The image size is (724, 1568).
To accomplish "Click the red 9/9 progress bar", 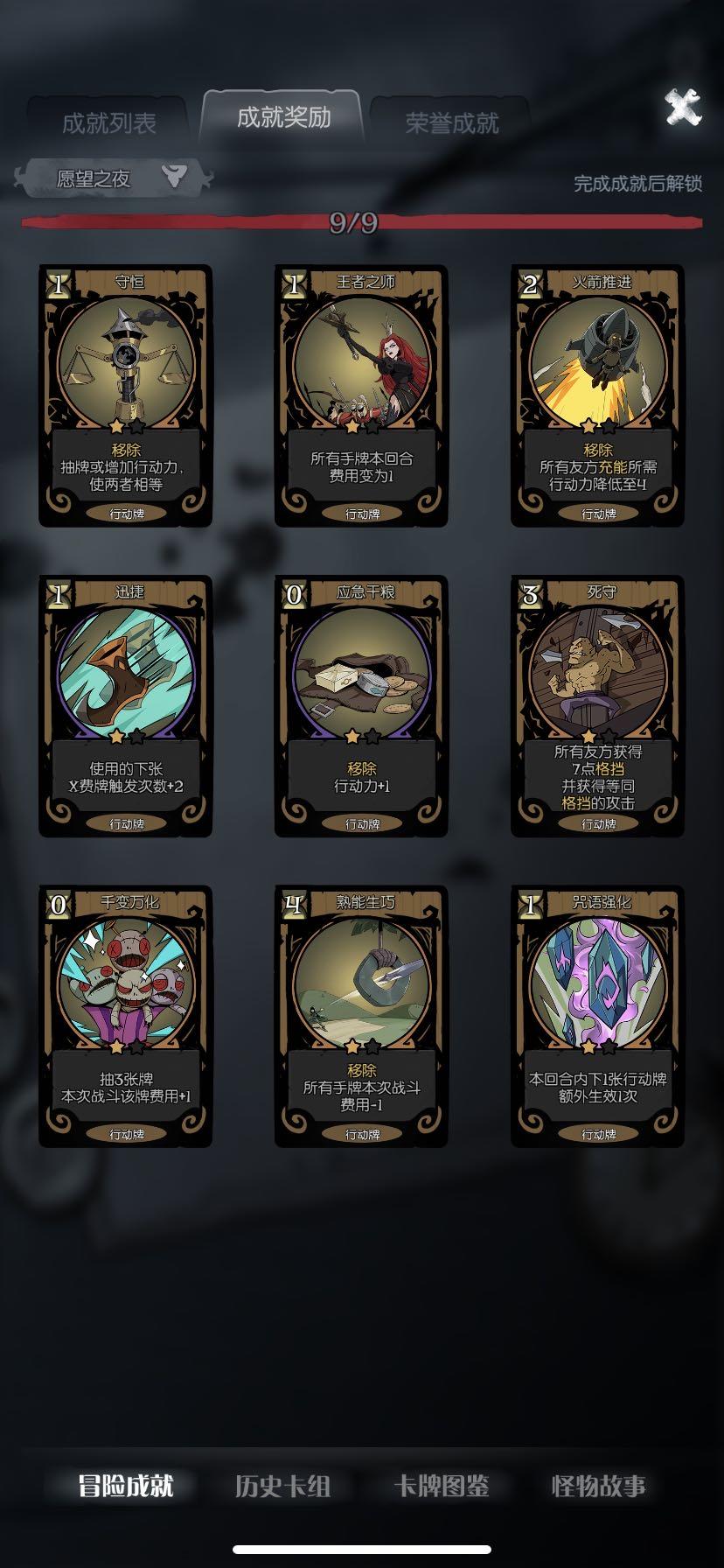I will [362, 222].
